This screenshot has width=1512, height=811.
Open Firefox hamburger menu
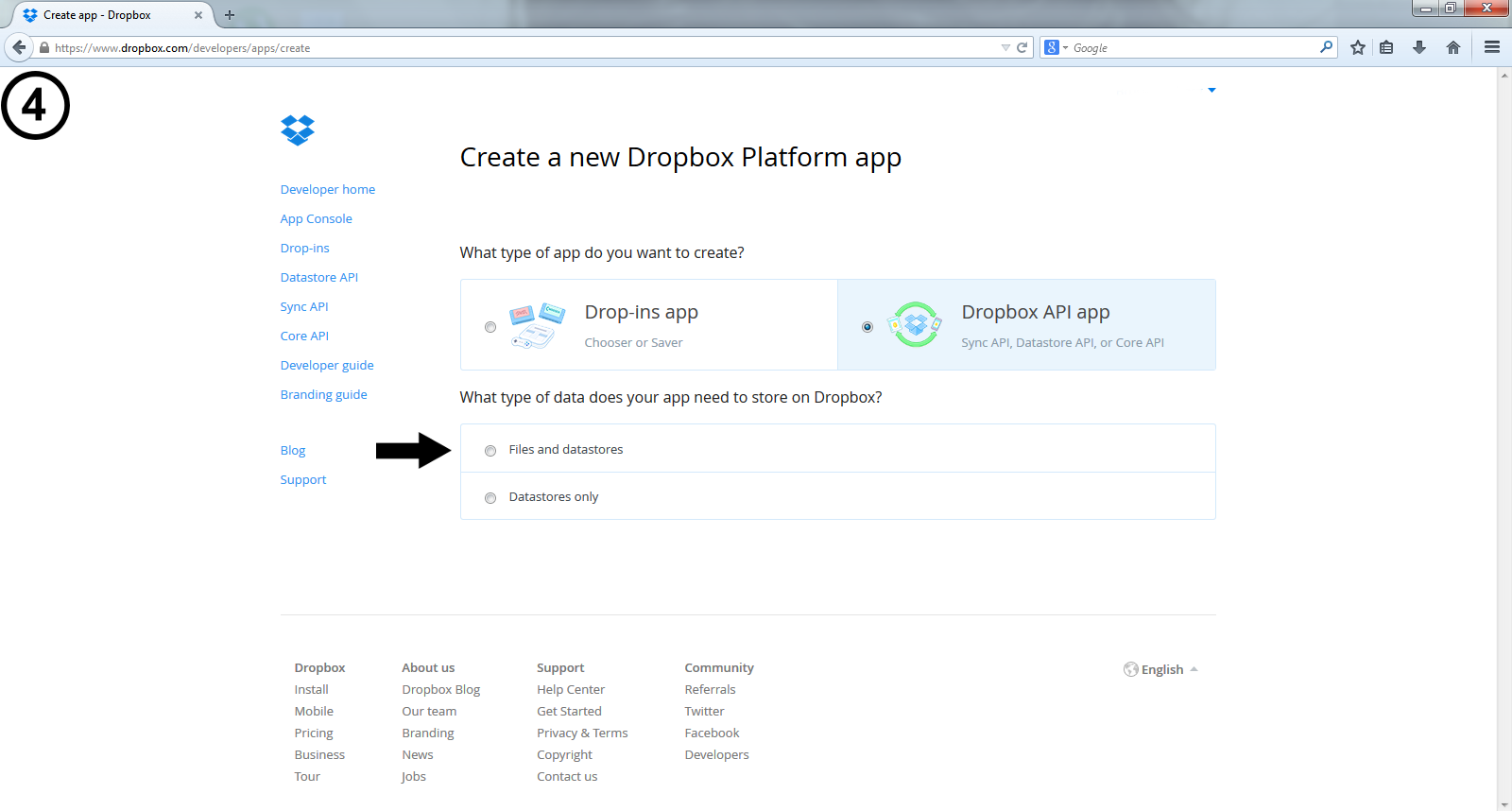[1492, 47]
